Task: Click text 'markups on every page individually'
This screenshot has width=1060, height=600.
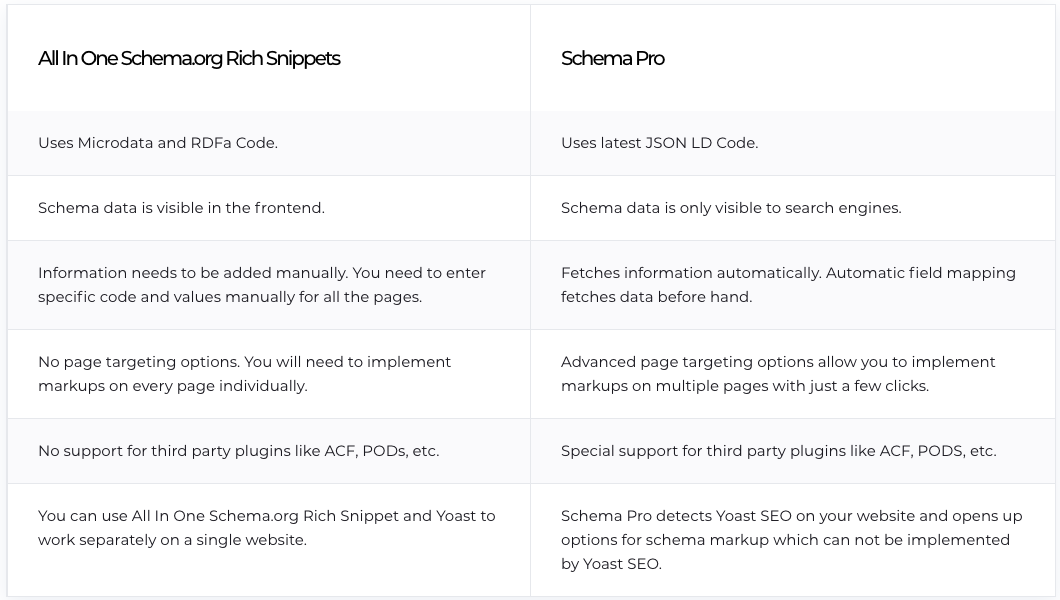Action: (x=172, y=386)
